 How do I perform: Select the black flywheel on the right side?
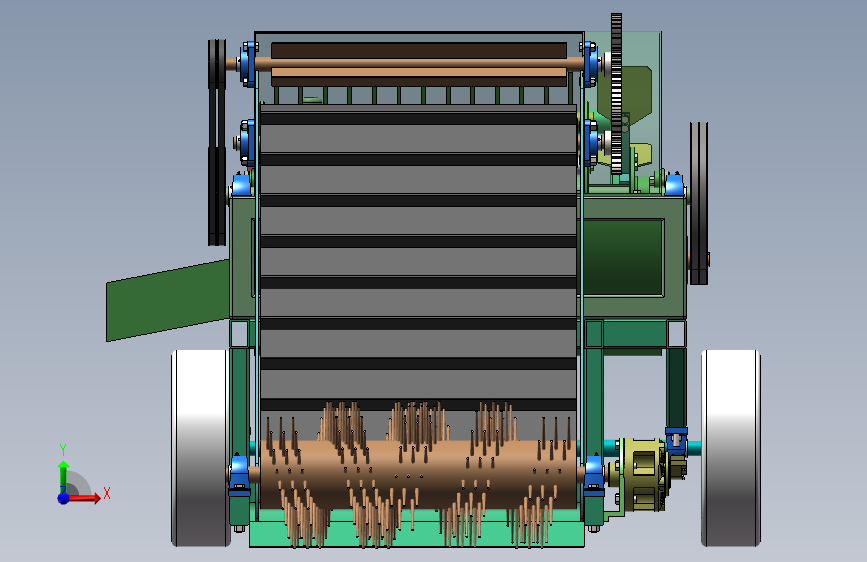tap(699, 203)
